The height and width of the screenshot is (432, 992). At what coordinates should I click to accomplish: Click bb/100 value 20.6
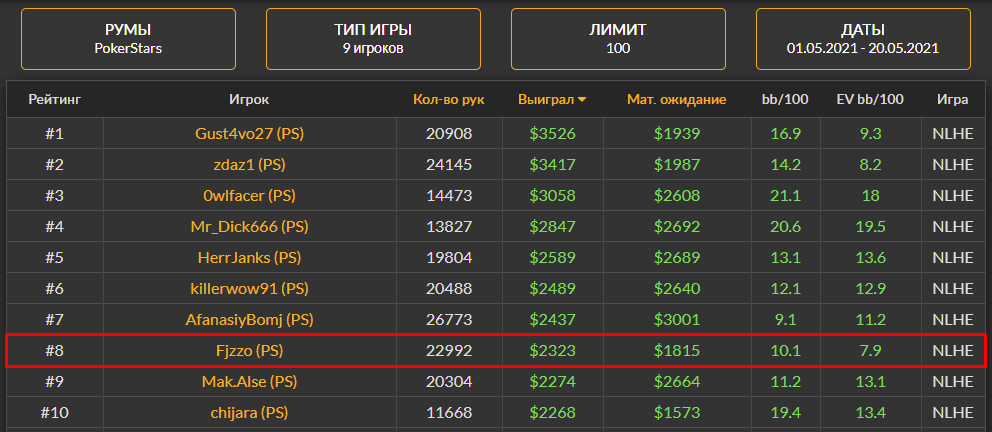click(786, 226)
